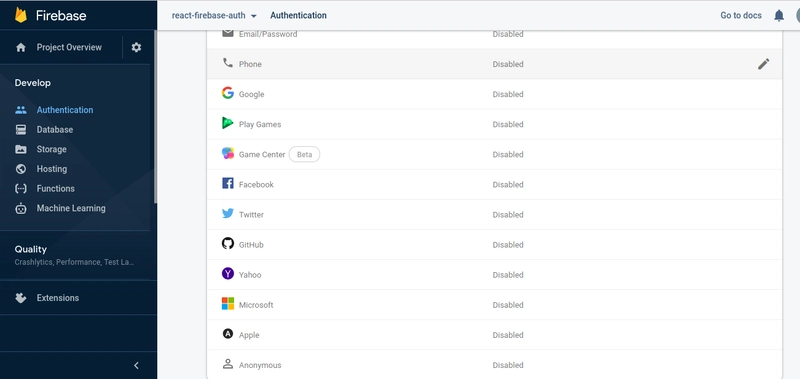Viewport: 800px width, 379px height.
Task: Click the Yahoo provider icon
Action: [x=228, y=273]
